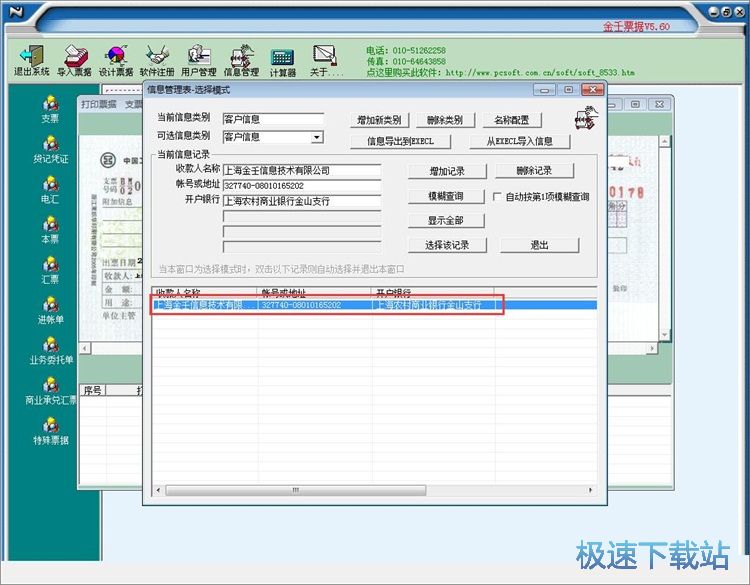750x585 pixels.
Task: Click the 帐号或地址 input field
Action: (x=302, y=186)
